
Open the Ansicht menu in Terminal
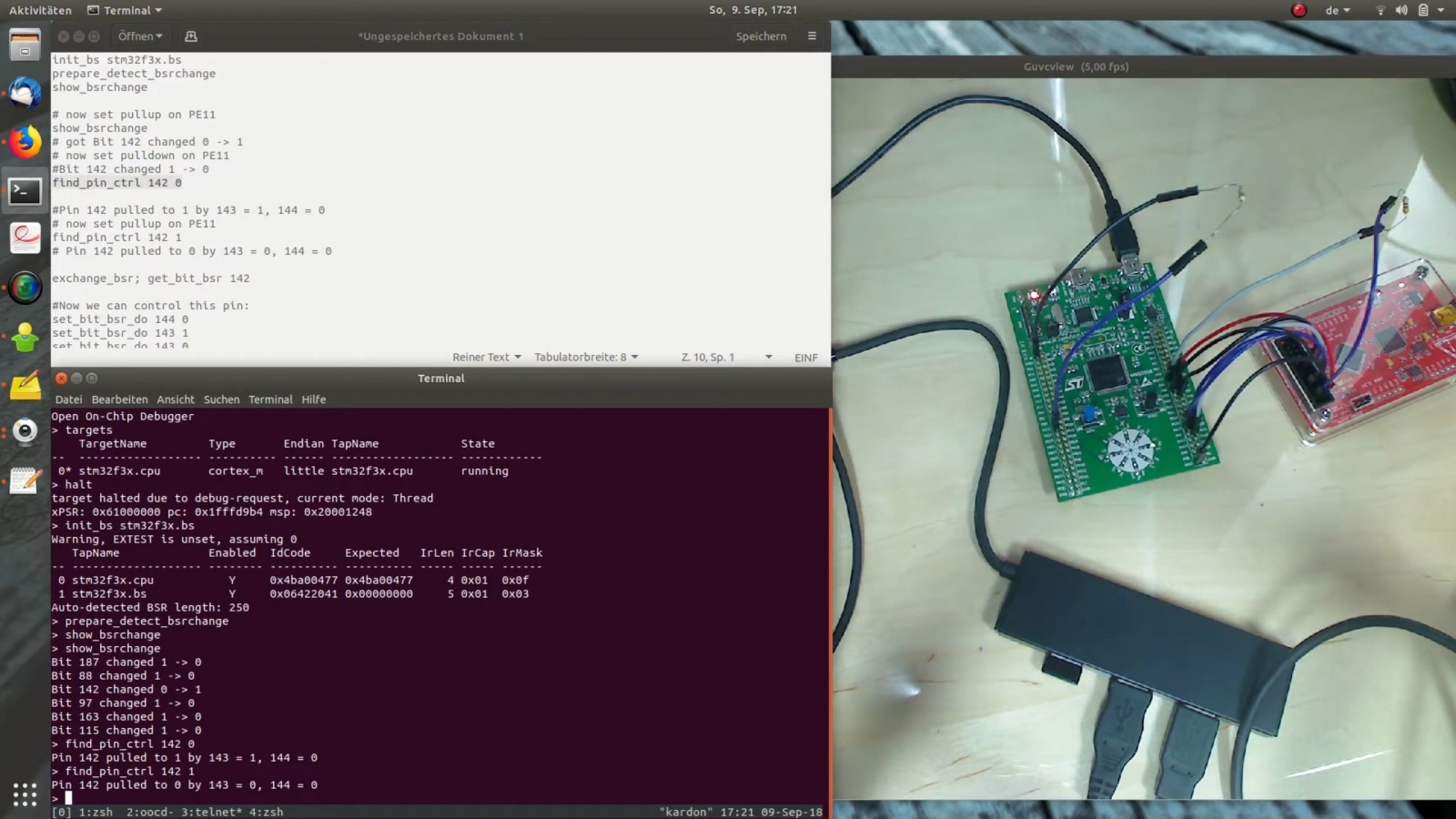(176, 399)
